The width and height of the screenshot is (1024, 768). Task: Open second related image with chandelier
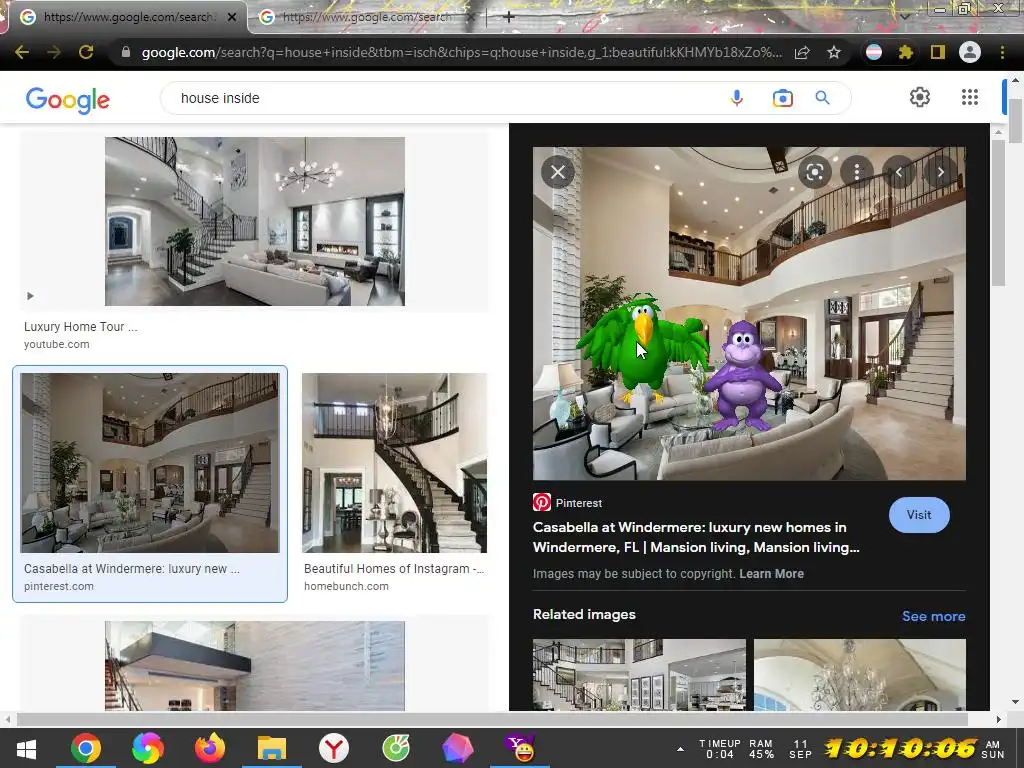[859, 675]
